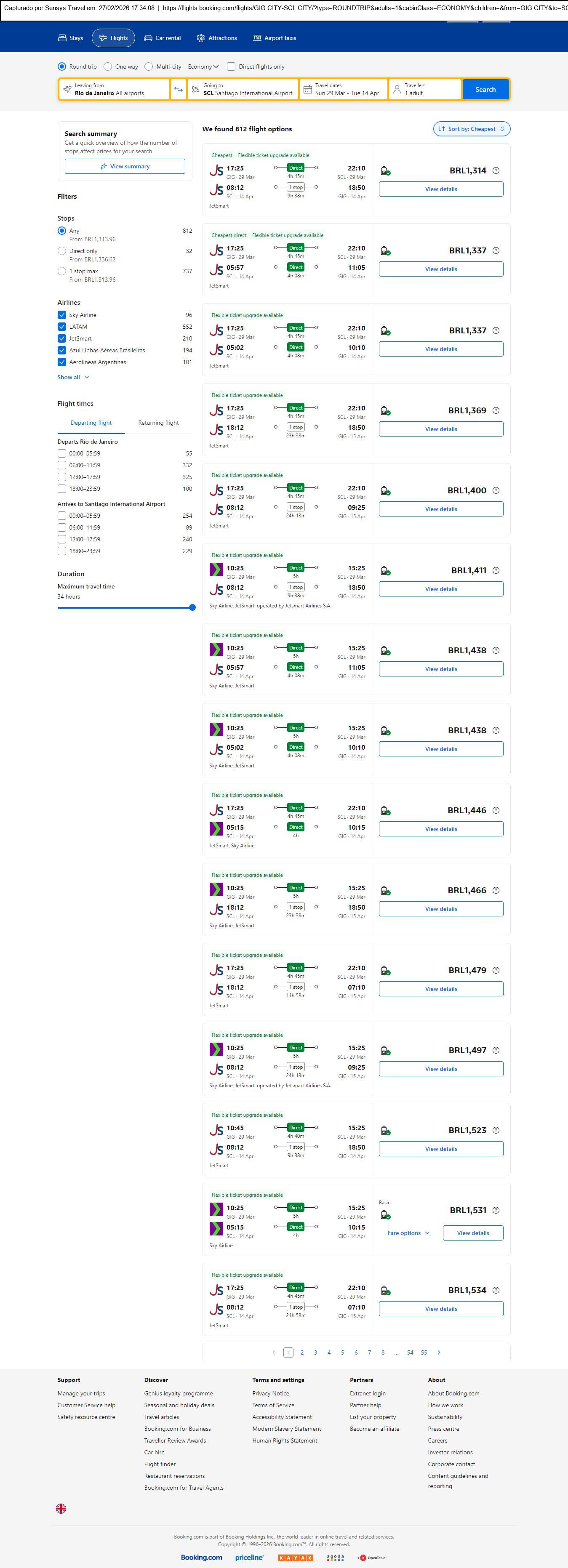The width and height of the screenshot is (568, 1568).
Task: Click the Maximum travel time slider handle
Action: (x=192, y=607)
